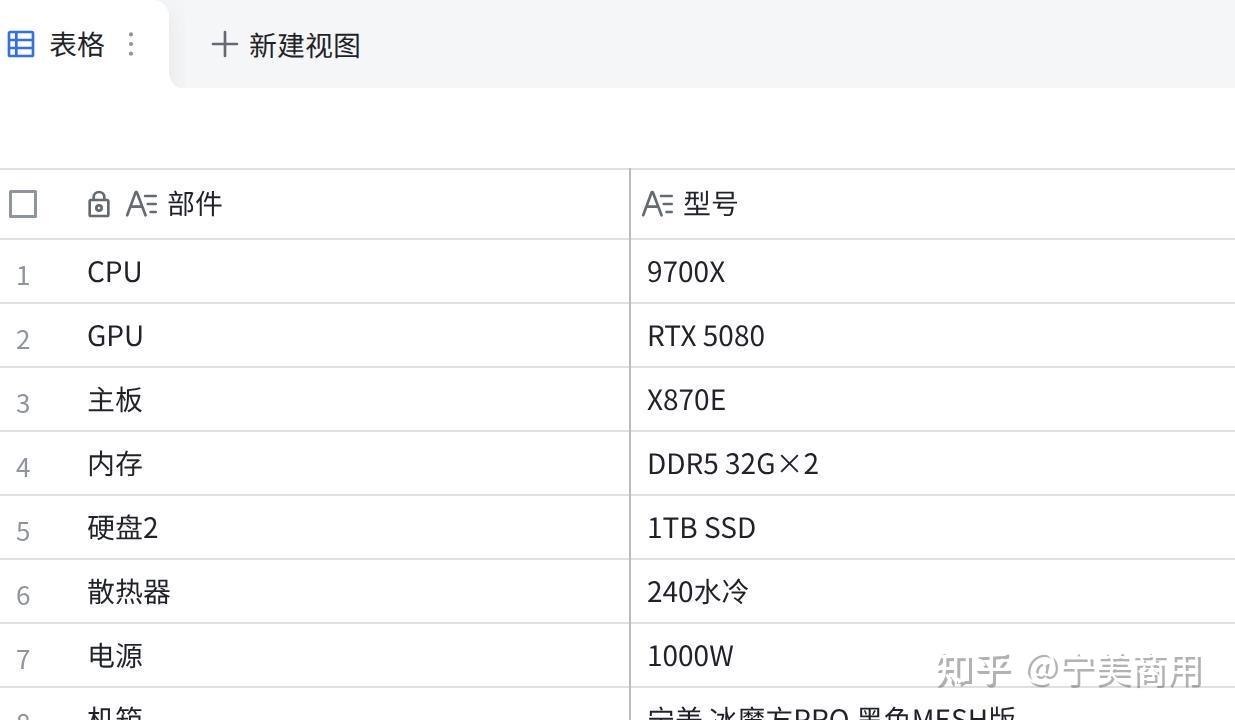Viewport: 1235px width, 720px height.
Task: Click the 1000W power supply cell
Action: click(933, 655)
